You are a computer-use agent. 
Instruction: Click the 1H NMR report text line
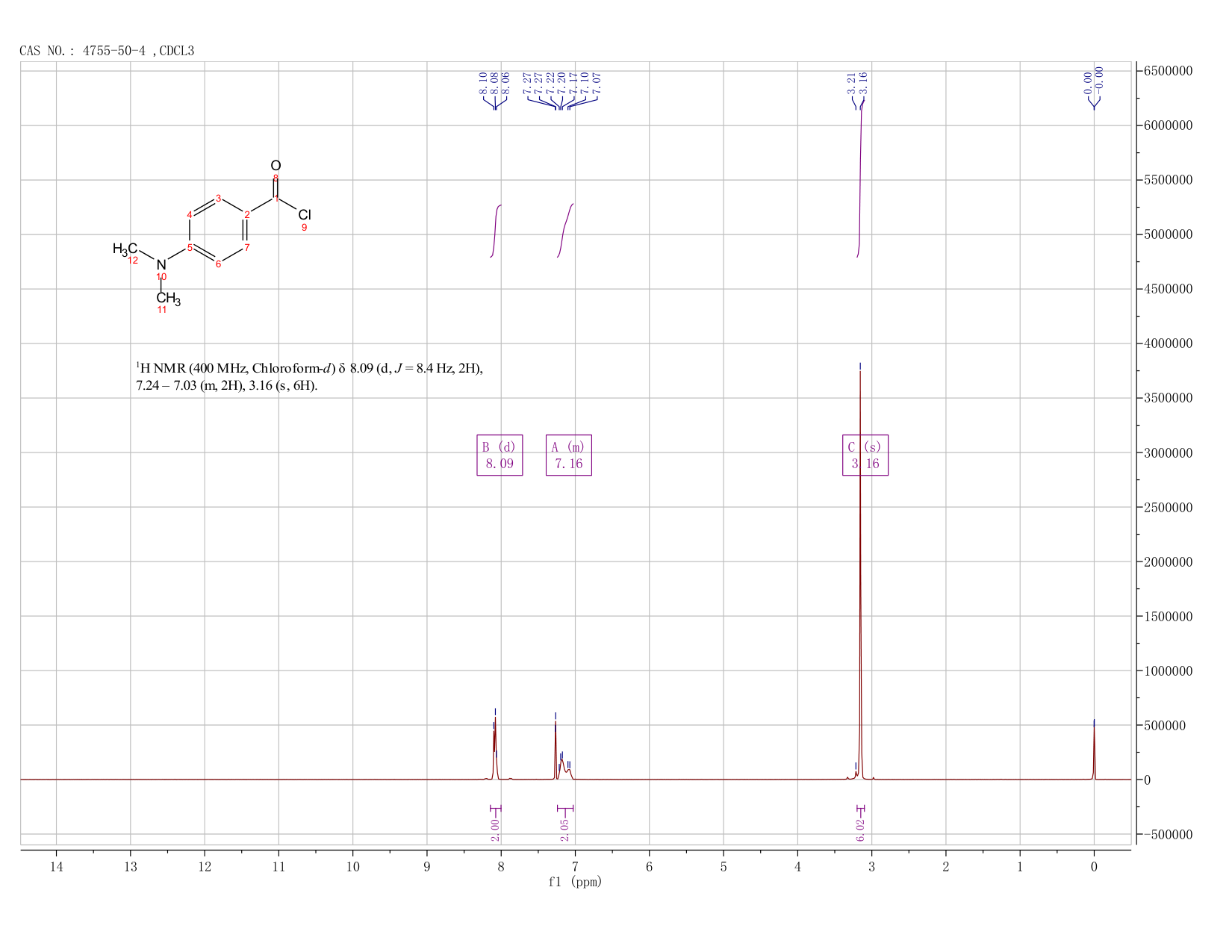[x=309, y=368]
